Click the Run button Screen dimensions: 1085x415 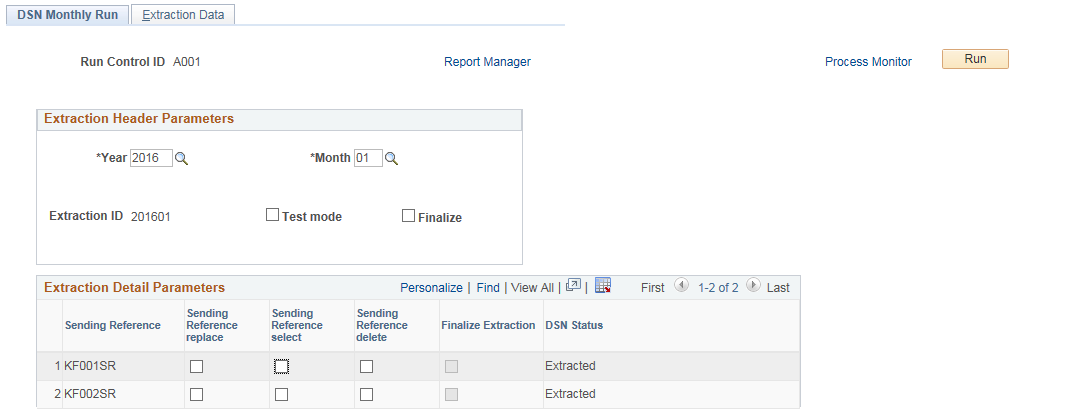975,59
